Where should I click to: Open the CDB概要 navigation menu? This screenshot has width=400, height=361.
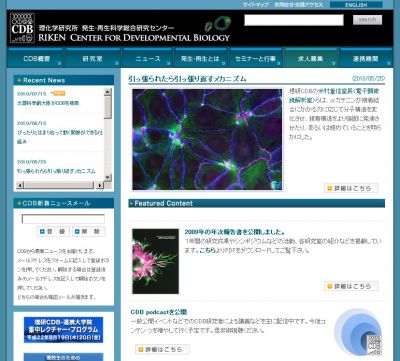(x=36, y=59)
